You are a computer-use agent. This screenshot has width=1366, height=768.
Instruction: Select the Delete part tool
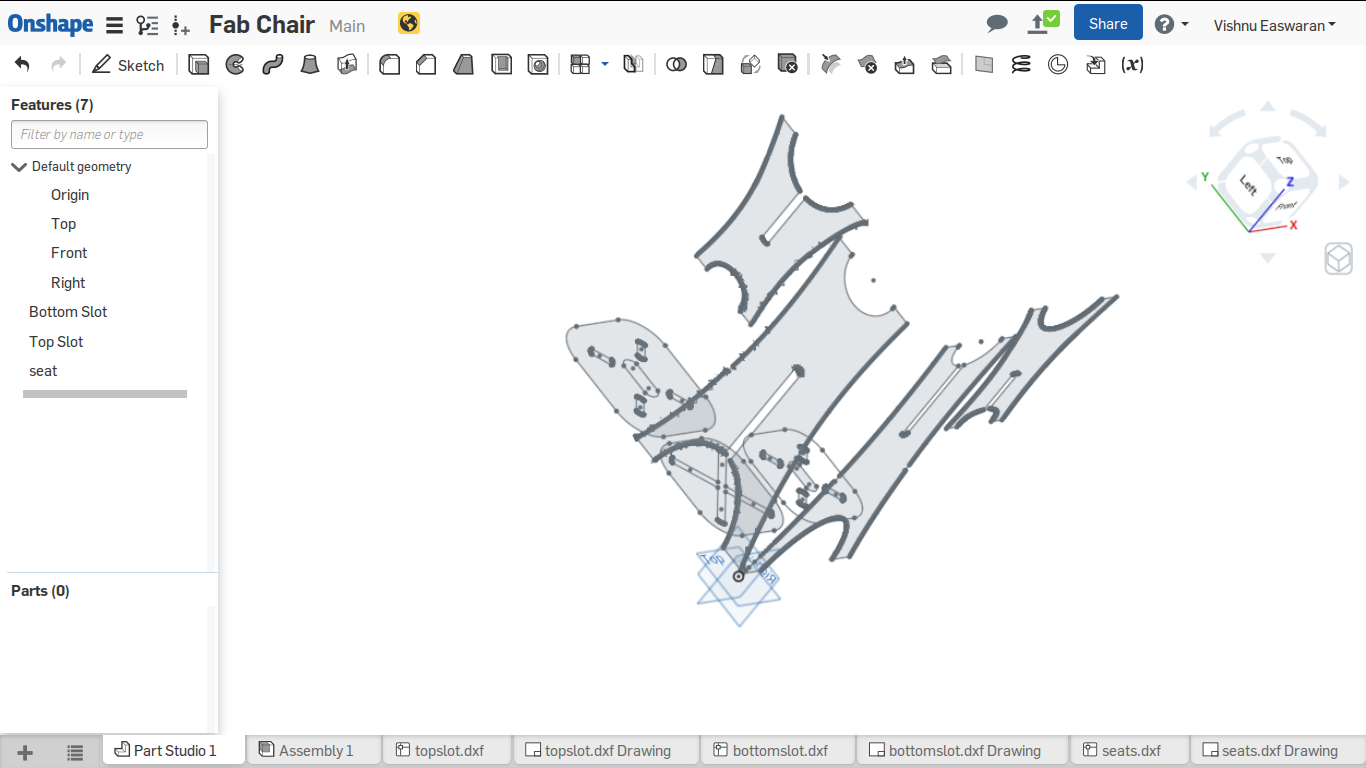click(787, 65)
